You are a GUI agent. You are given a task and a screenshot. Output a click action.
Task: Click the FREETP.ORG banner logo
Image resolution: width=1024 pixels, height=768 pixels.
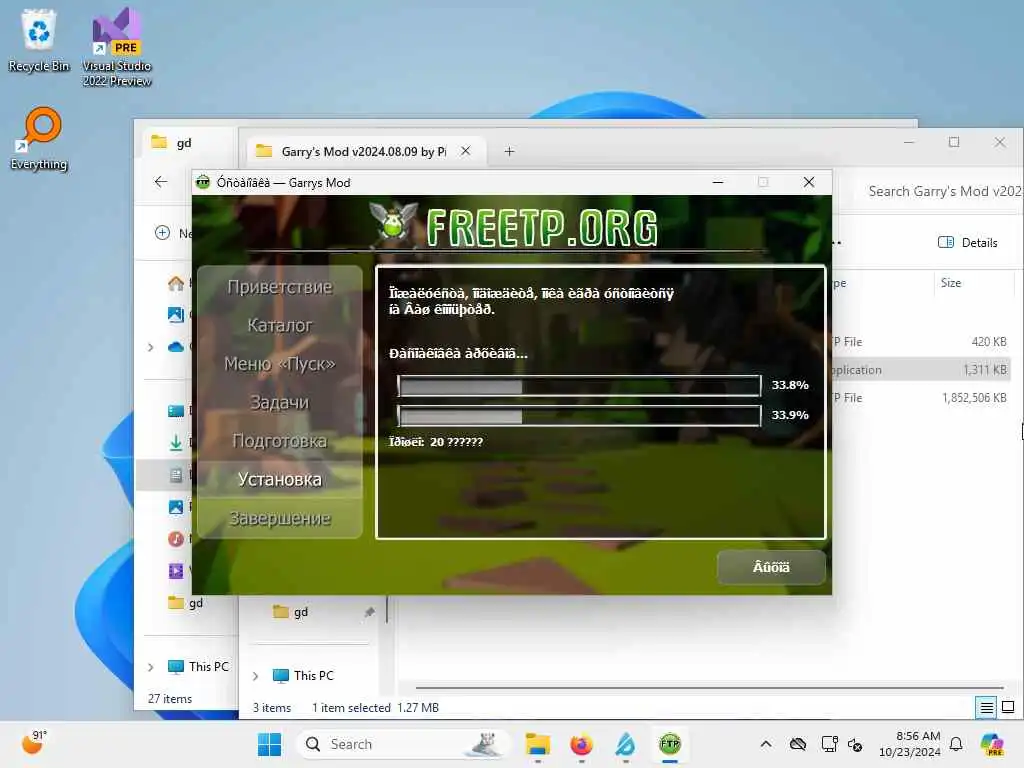pyautogui.click(x=513, y=227)
